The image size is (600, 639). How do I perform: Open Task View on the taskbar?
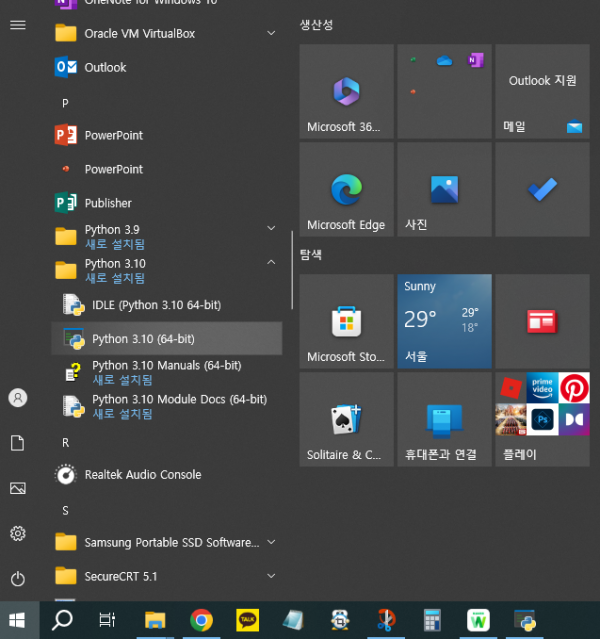point(108,620)
